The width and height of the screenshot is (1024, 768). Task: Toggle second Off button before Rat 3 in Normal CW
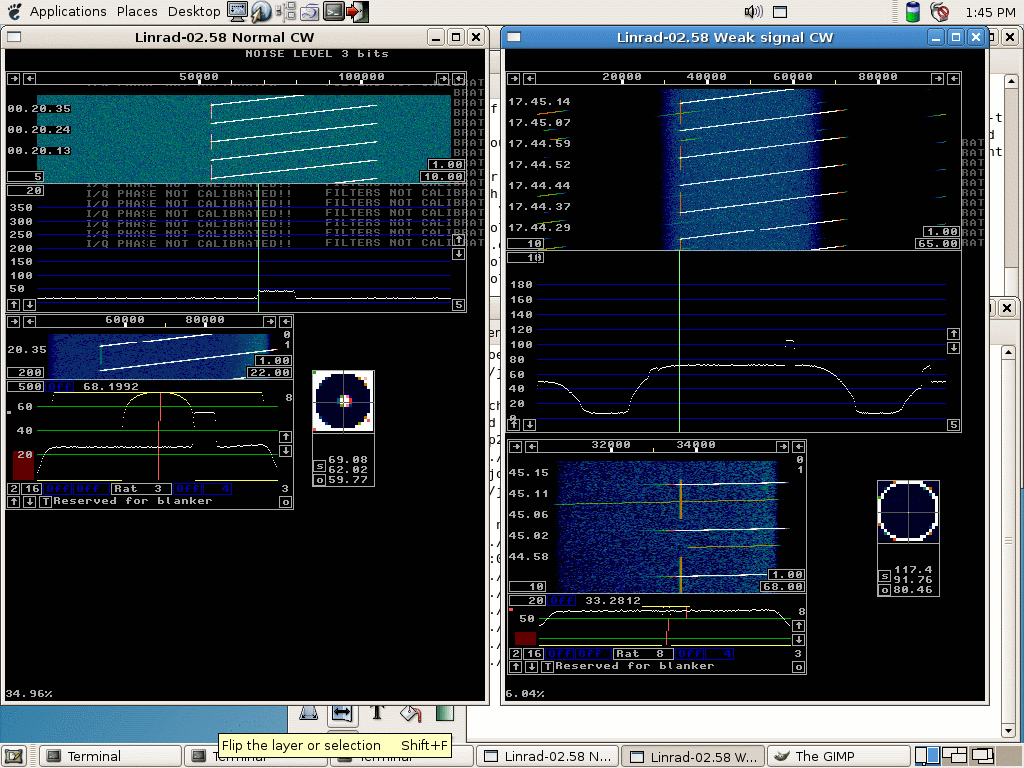click(x=86, y=488)
